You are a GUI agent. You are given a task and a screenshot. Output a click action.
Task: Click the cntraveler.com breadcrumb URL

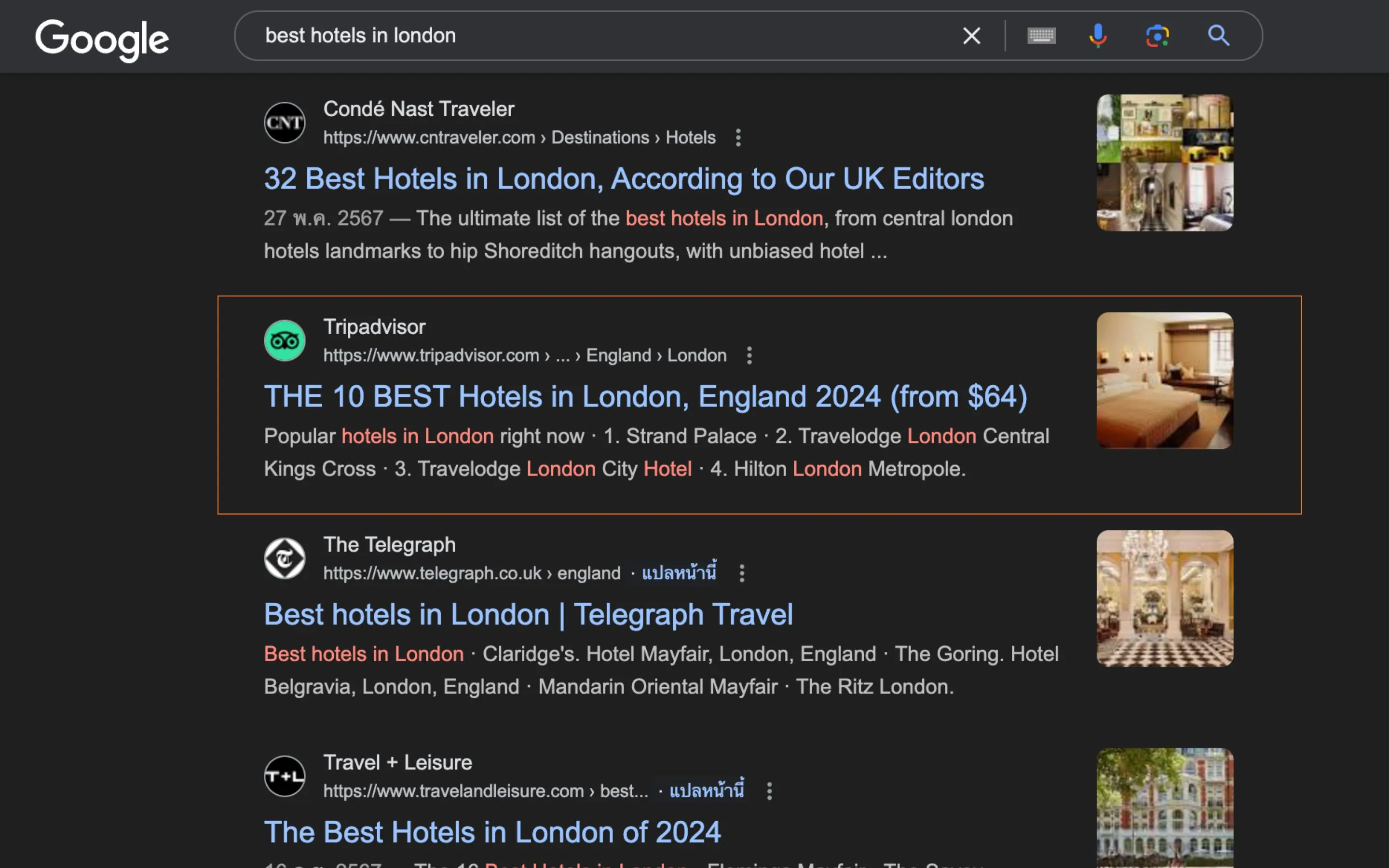pyautogui.click(x=519, y=138)
